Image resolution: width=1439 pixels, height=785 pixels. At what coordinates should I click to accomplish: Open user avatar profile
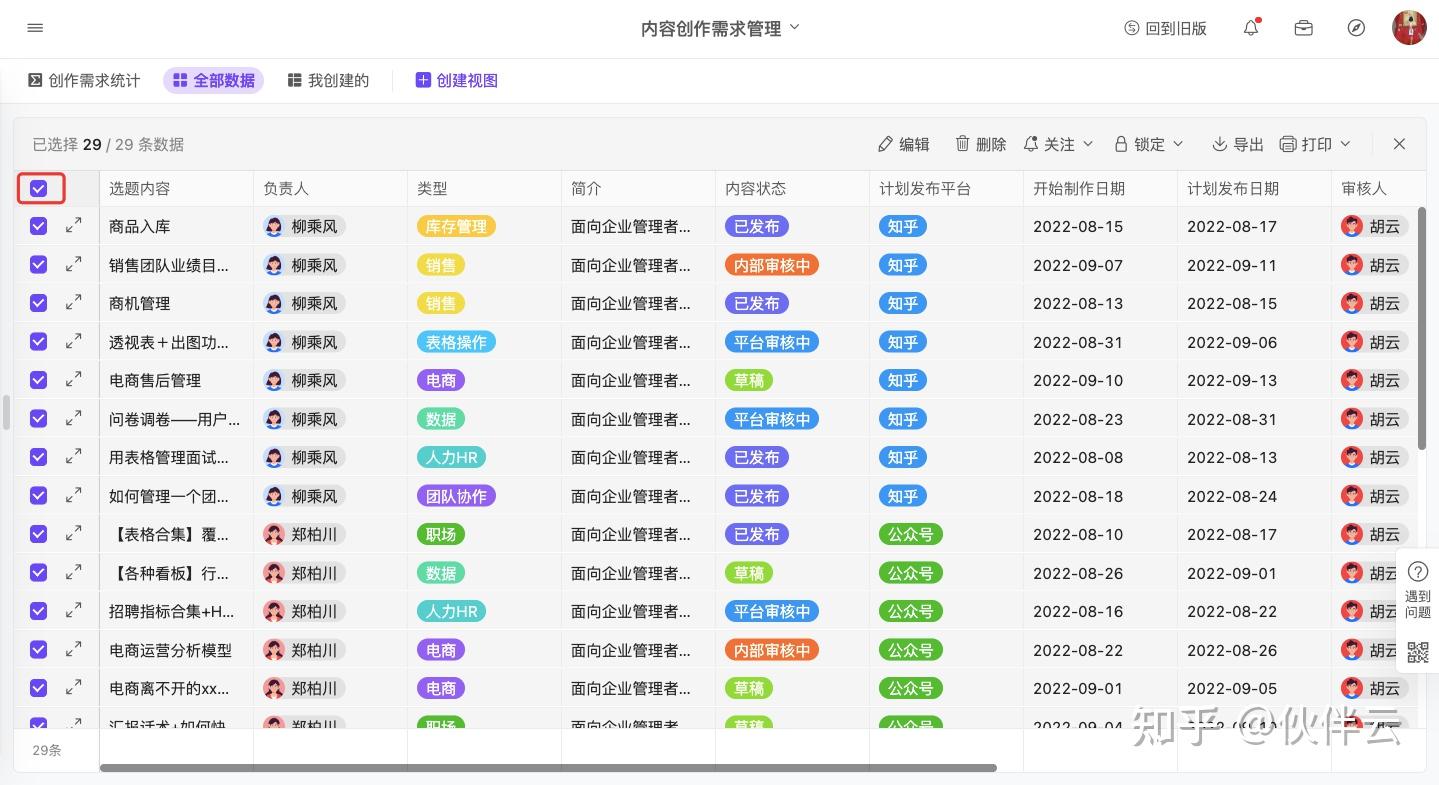[1410, 28]
